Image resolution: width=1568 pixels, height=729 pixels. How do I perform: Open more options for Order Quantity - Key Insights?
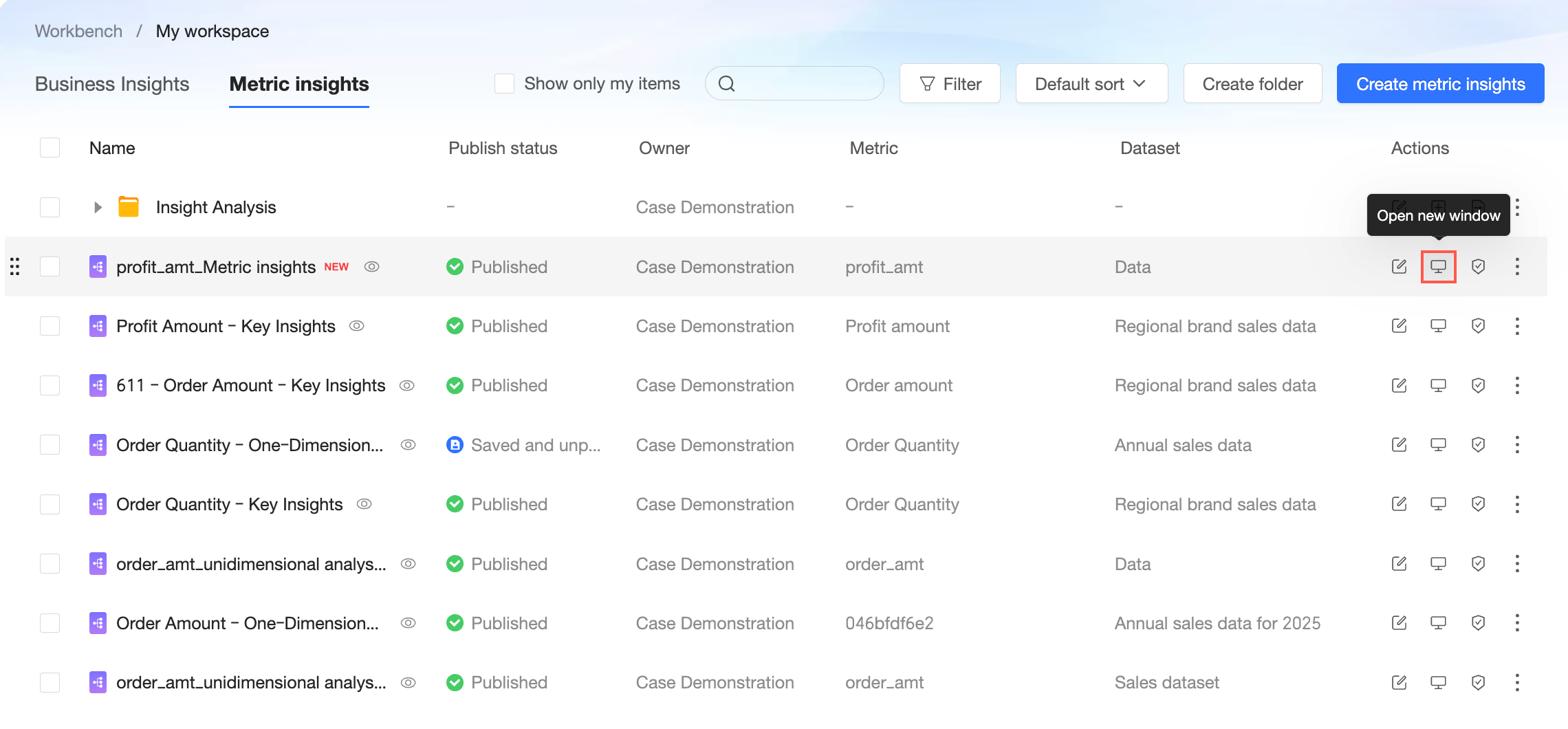point(1517,504)
